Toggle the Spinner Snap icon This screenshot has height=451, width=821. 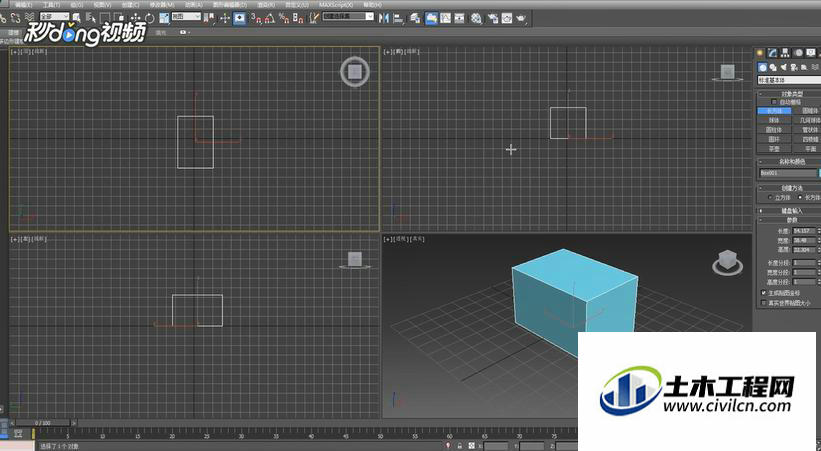[298, 18]
